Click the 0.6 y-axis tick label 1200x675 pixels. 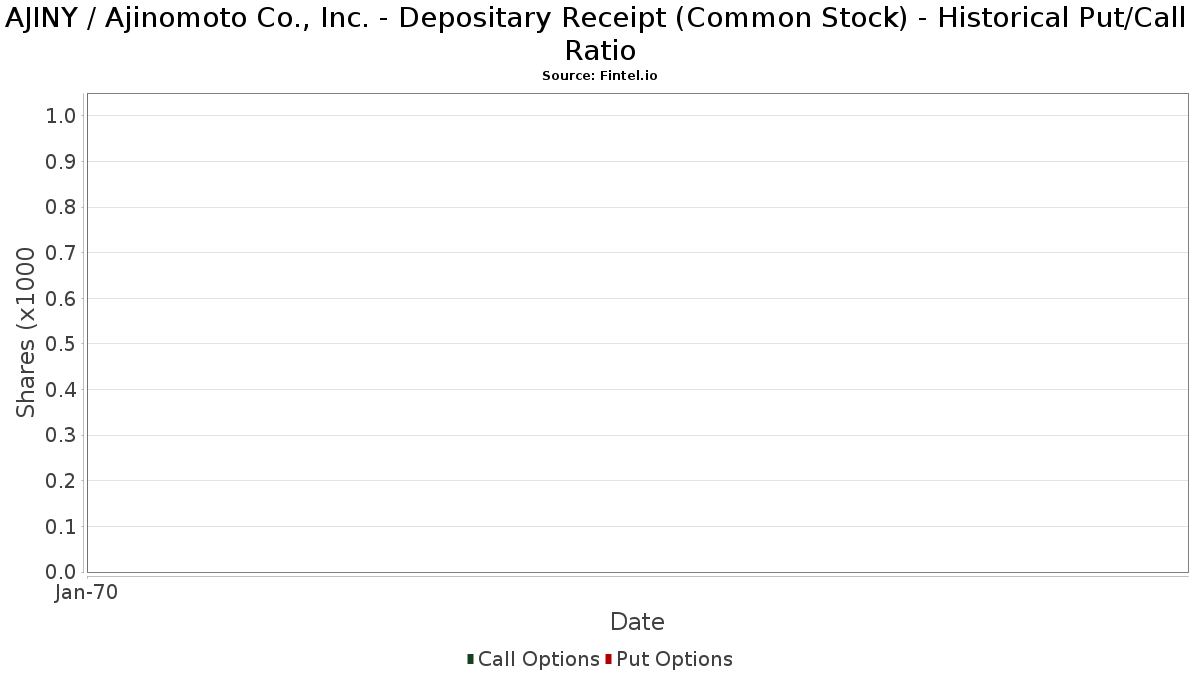point(61,299)
